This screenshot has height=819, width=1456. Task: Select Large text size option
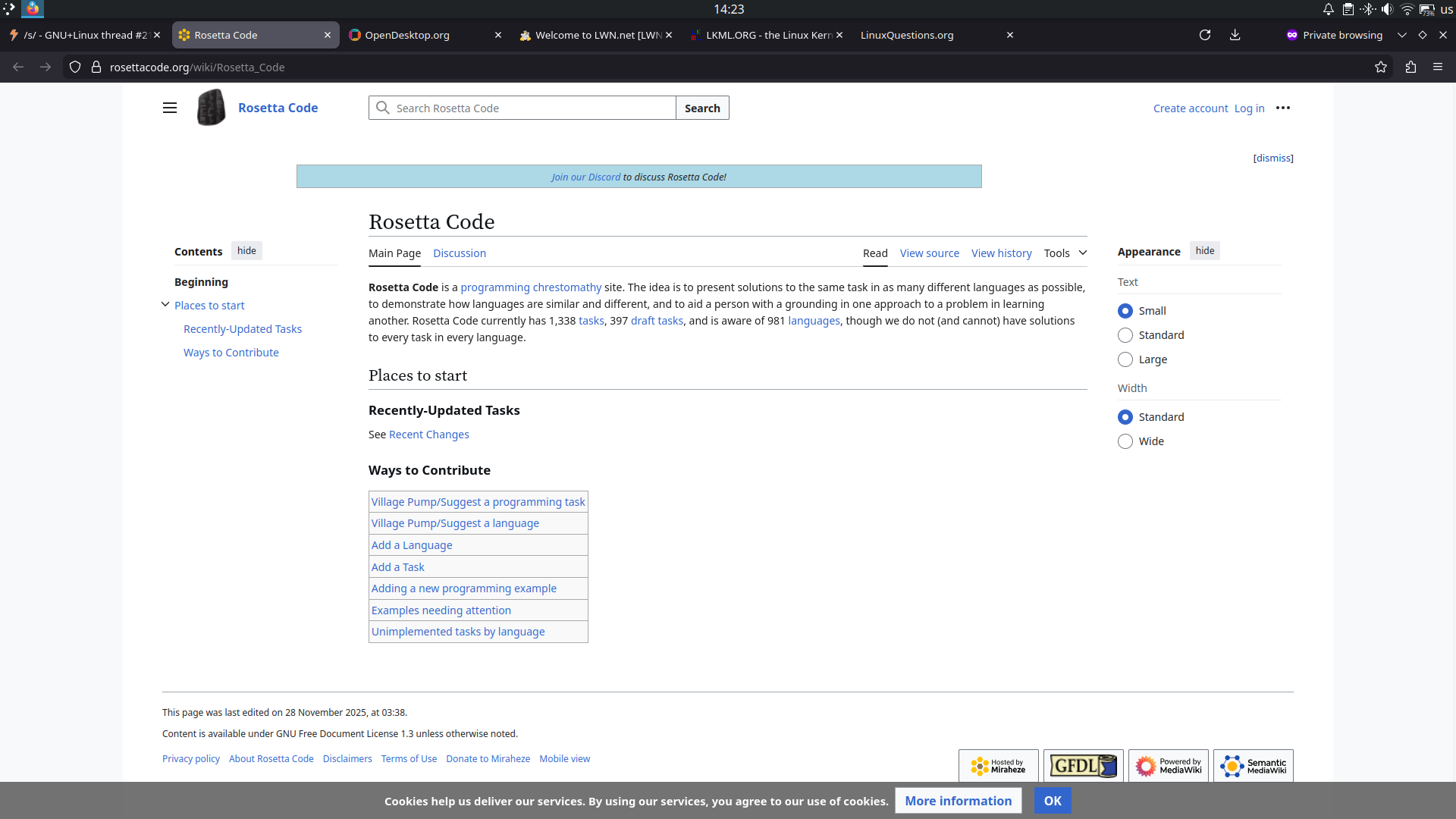pyautogui.click(x=1125, y=359)
